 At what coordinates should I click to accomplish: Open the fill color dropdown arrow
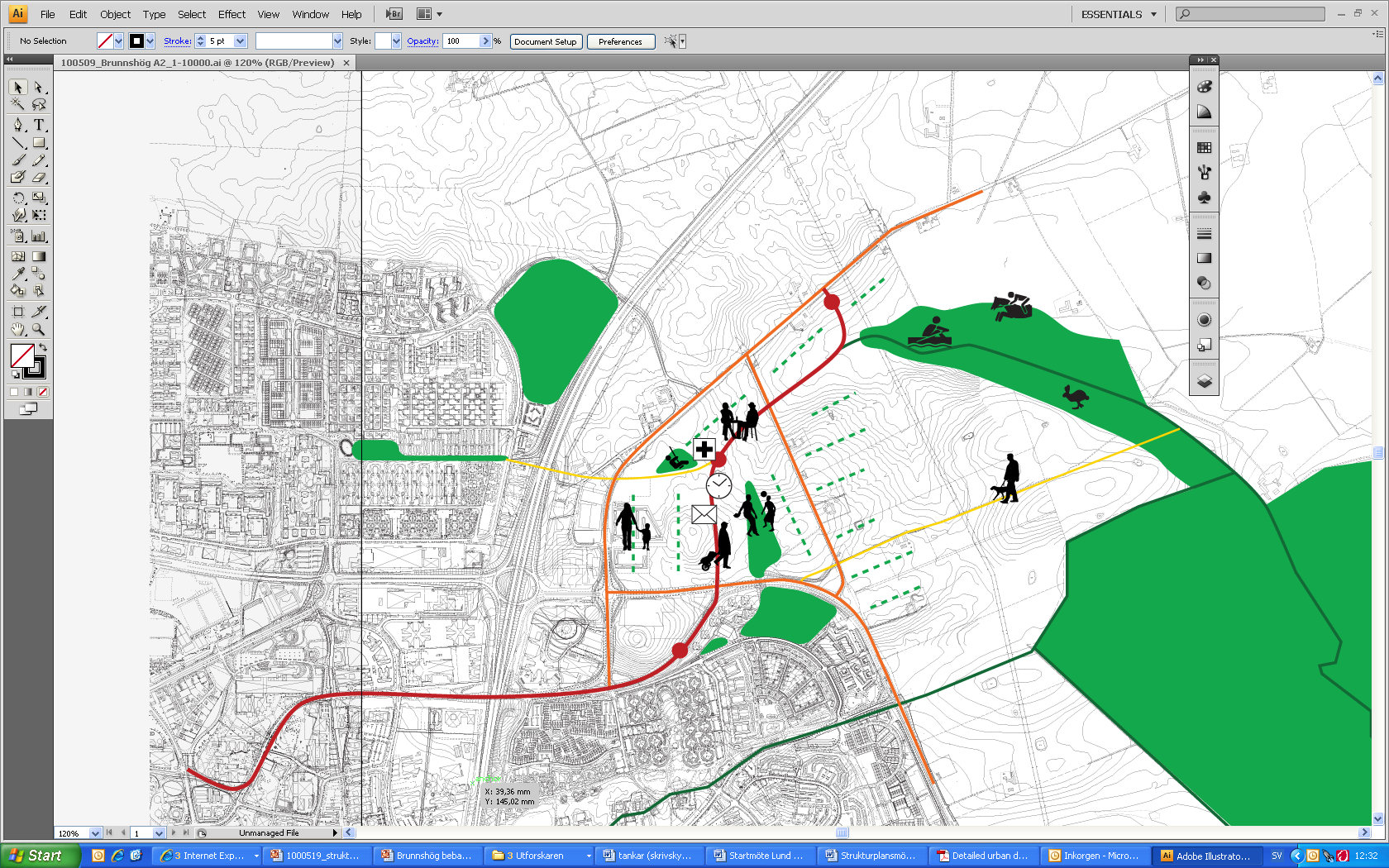point(118,41)
